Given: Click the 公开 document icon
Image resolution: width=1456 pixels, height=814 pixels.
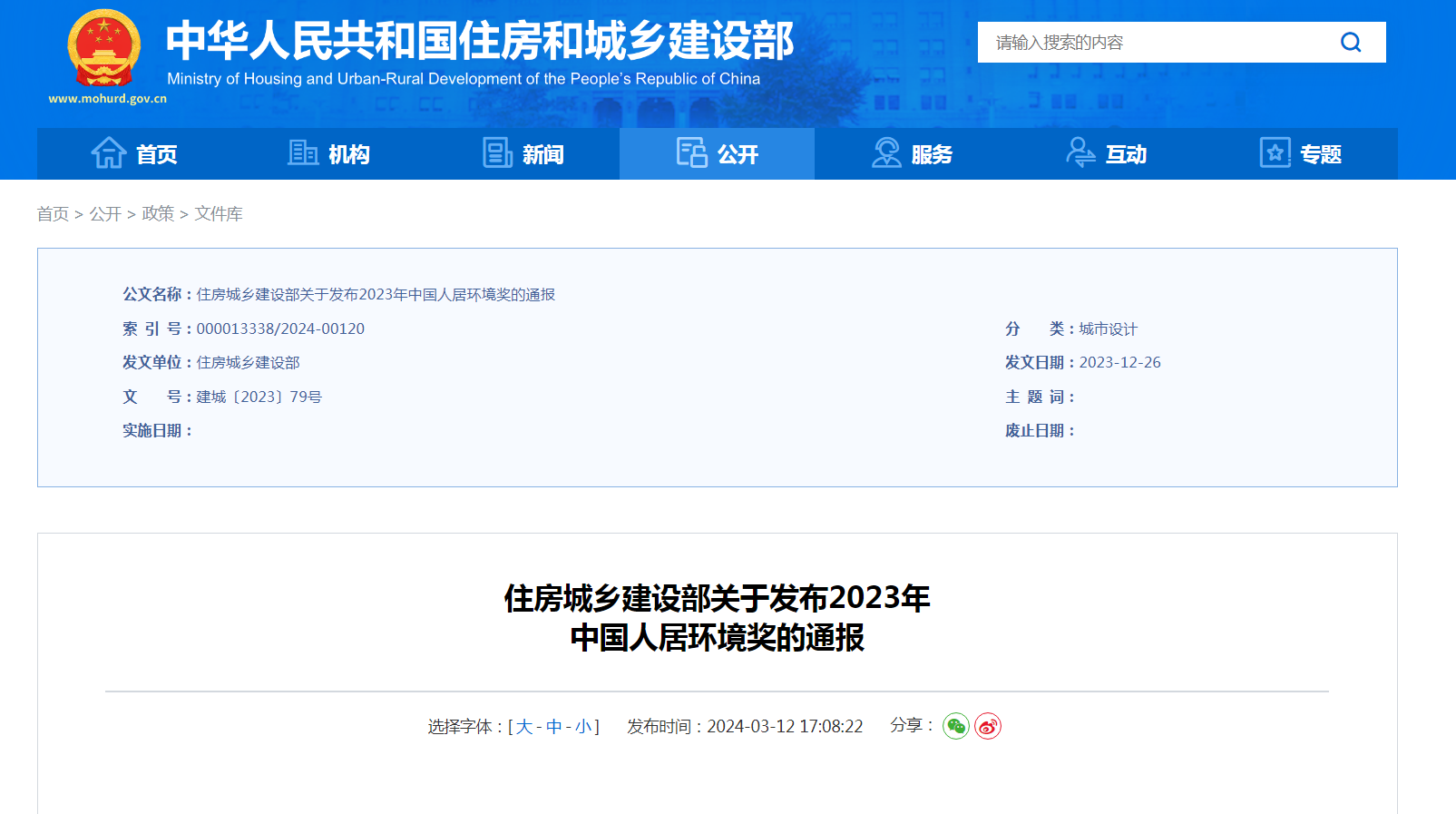Looking at the screenshot, I should point(692,152).
